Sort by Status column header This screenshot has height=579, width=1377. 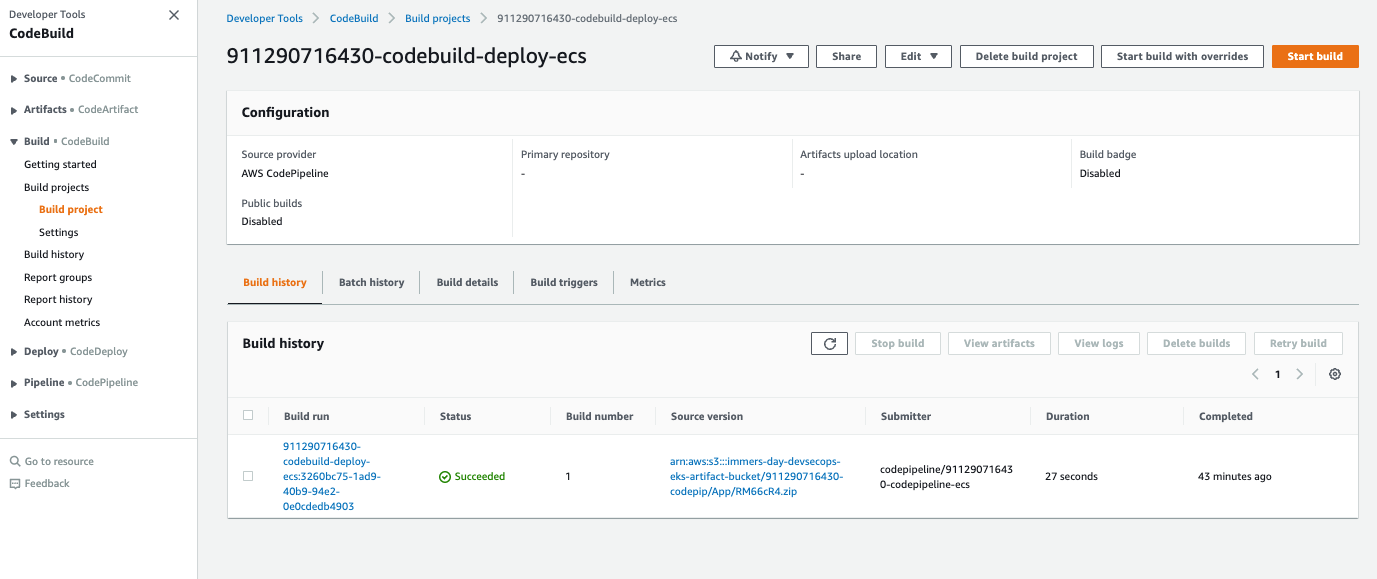click(x=455, y=416)
